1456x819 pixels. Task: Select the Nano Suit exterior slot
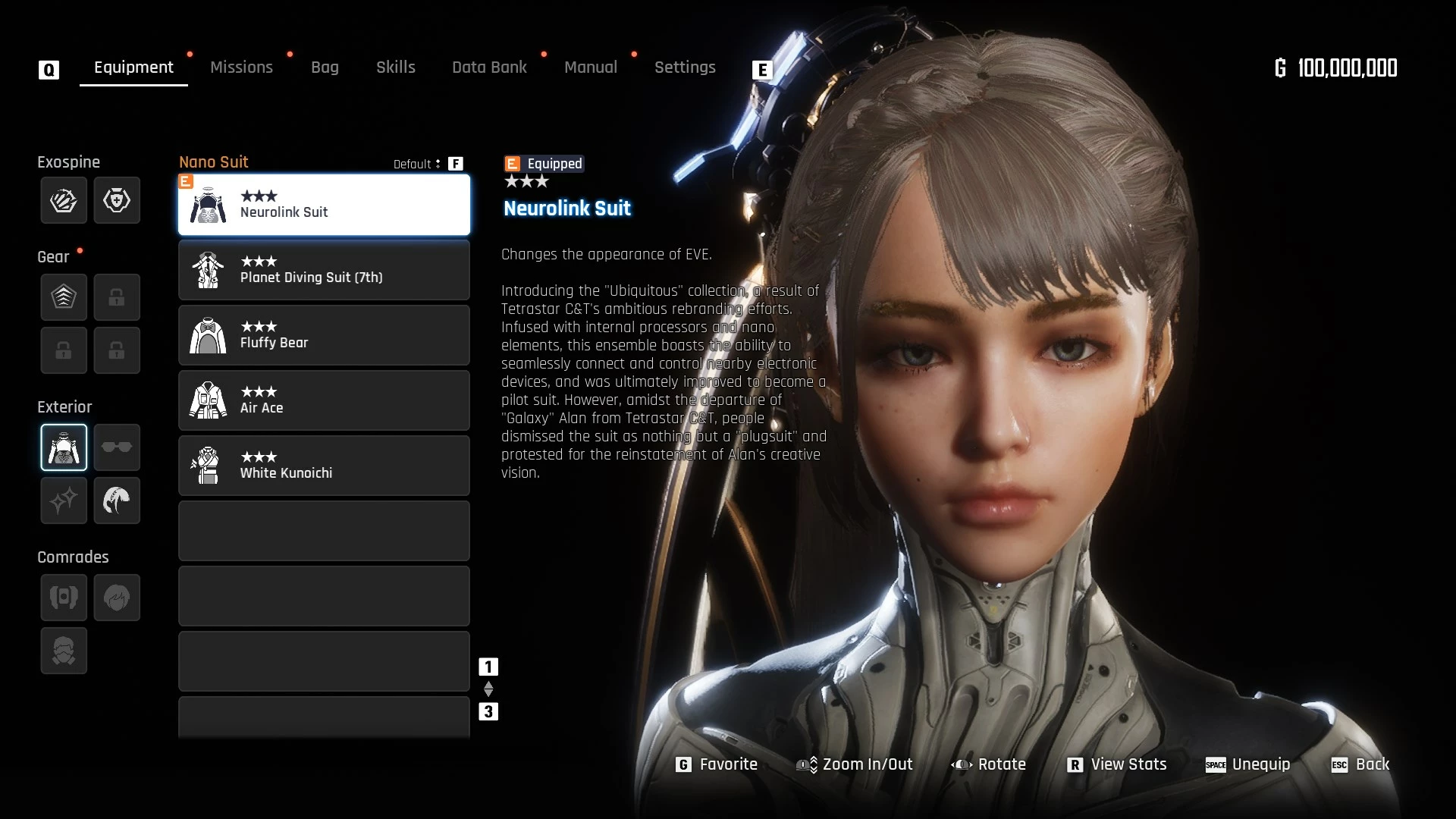pyautogui.click(x=64, y=447)
